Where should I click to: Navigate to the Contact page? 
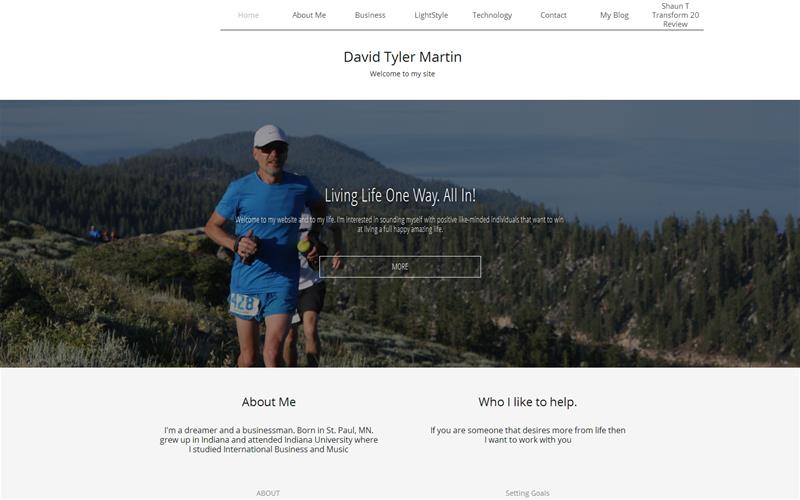(x=553, y=15)
